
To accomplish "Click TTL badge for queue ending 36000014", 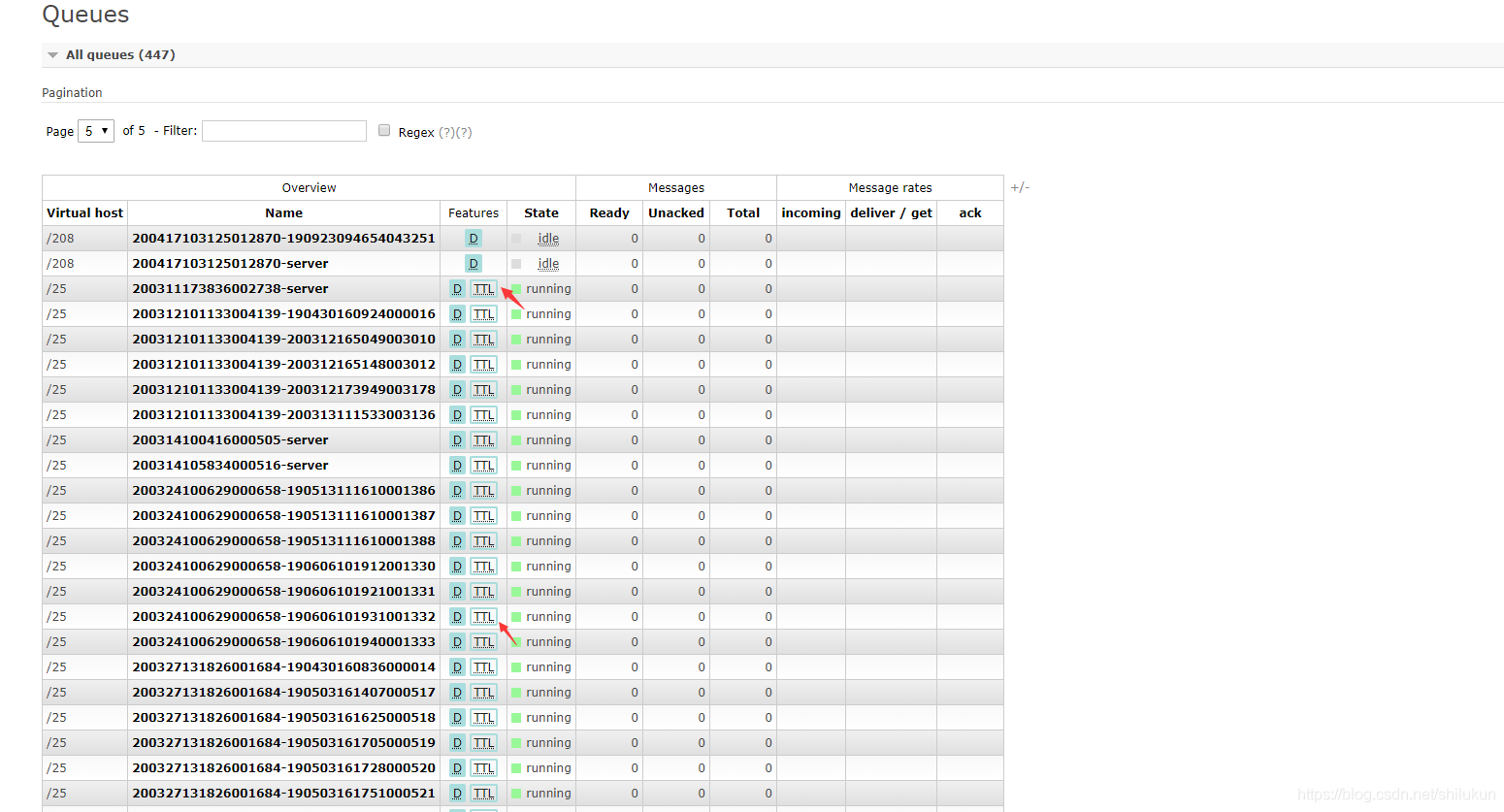I will pyautogui.click(x=484, y=667).
